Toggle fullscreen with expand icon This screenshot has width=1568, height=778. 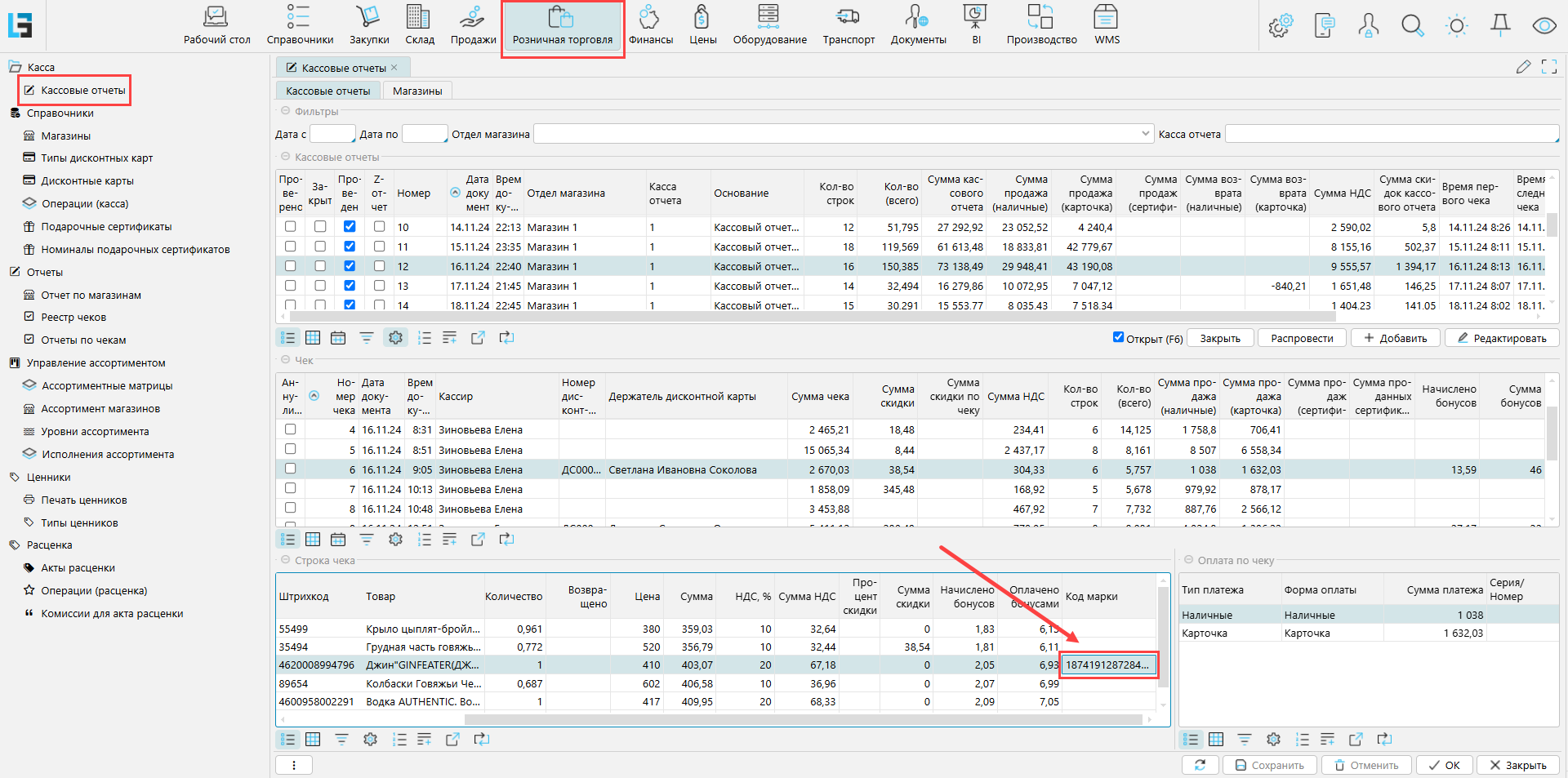point(1548,67)
